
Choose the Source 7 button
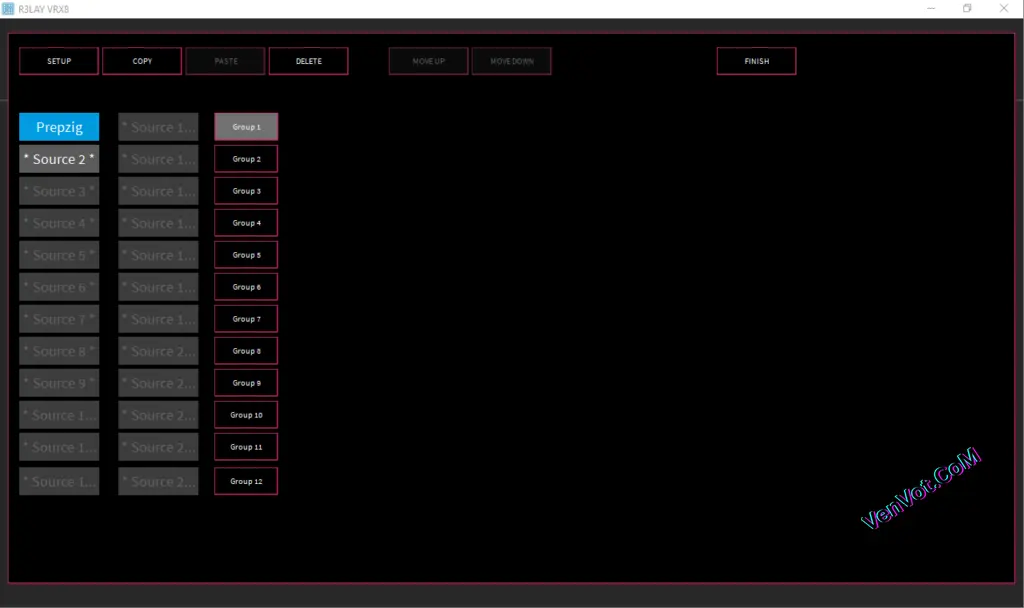pos(59,319)
